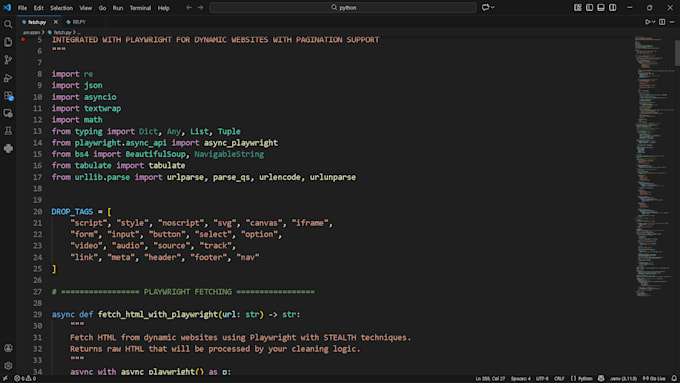
Task: Open the Python extension view
Action: (8, 149)
